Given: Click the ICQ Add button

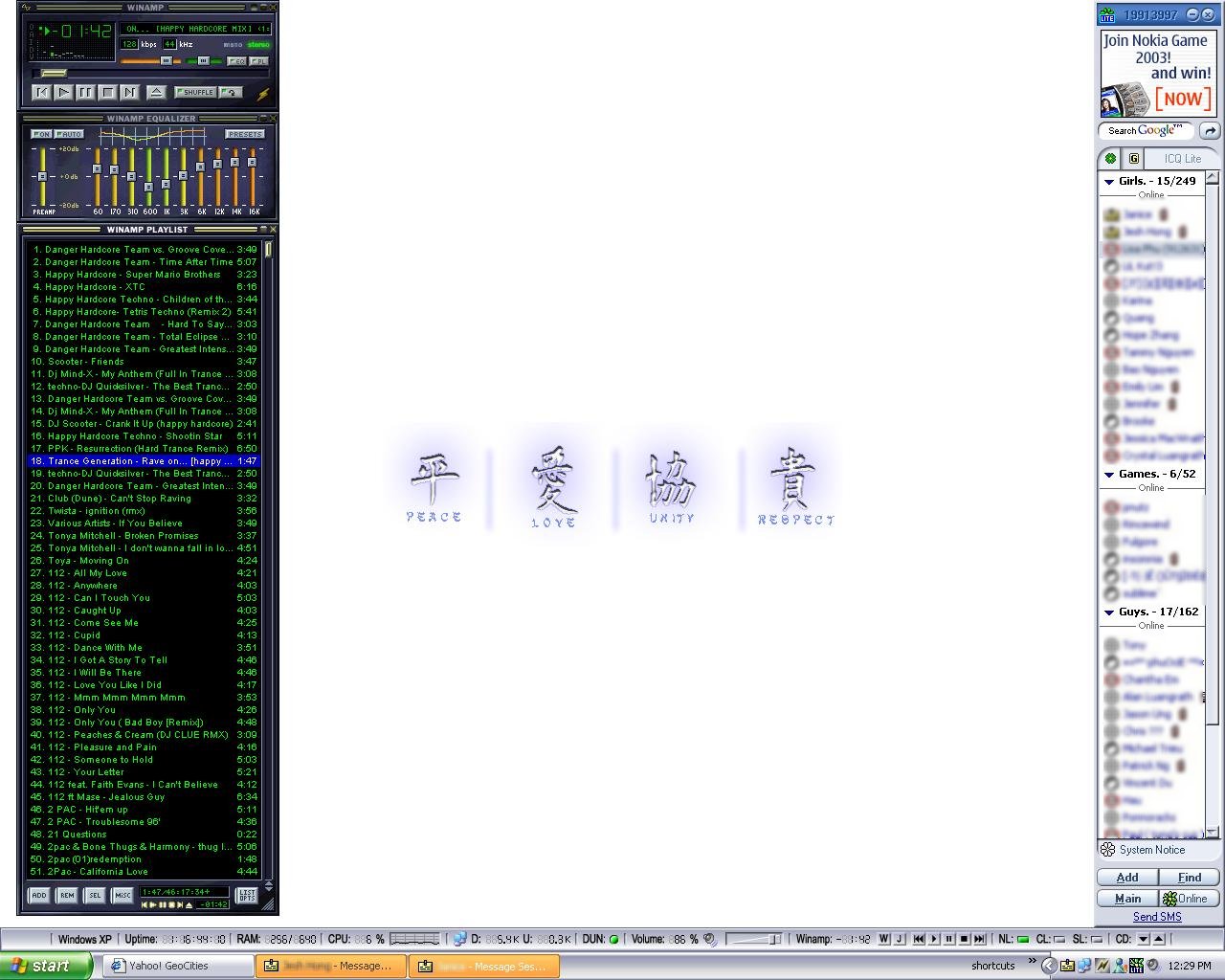Looking at the screenshot, I should point(1127,878).
